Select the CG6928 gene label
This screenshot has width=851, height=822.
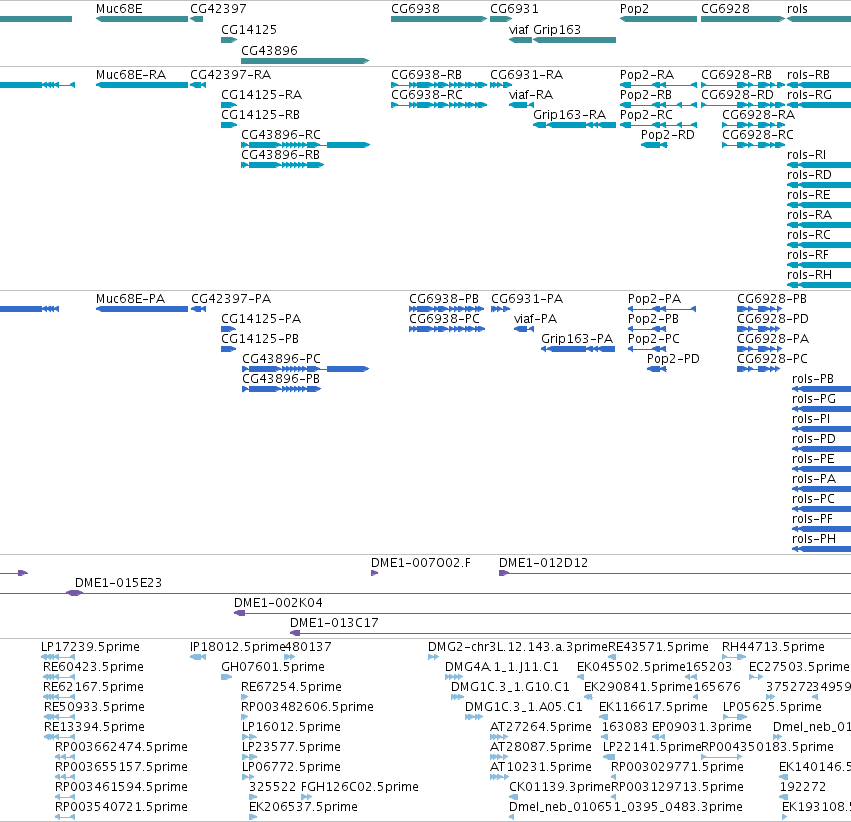(725, 9)
